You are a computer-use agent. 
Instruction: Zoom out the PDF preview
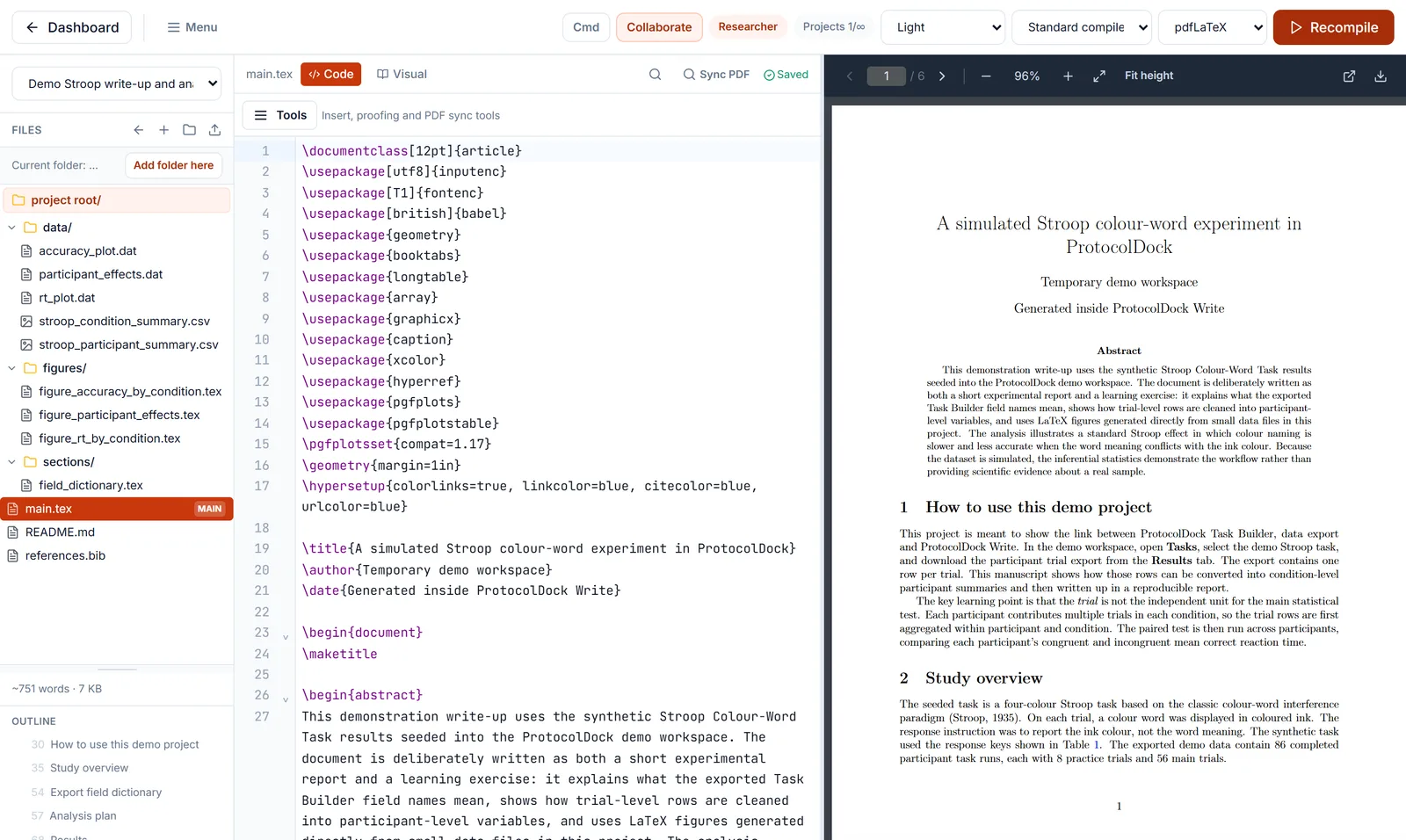[986, 76]
